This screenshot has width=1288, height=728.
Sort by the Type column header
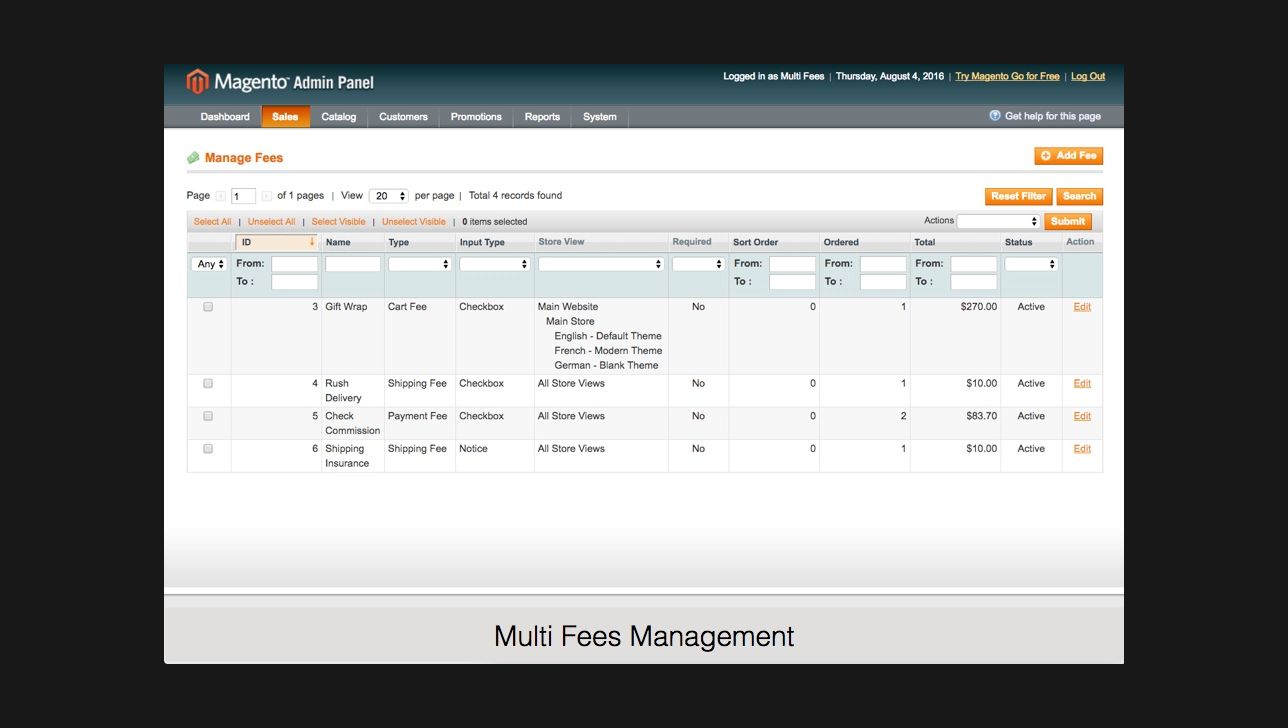pos(399,242)
